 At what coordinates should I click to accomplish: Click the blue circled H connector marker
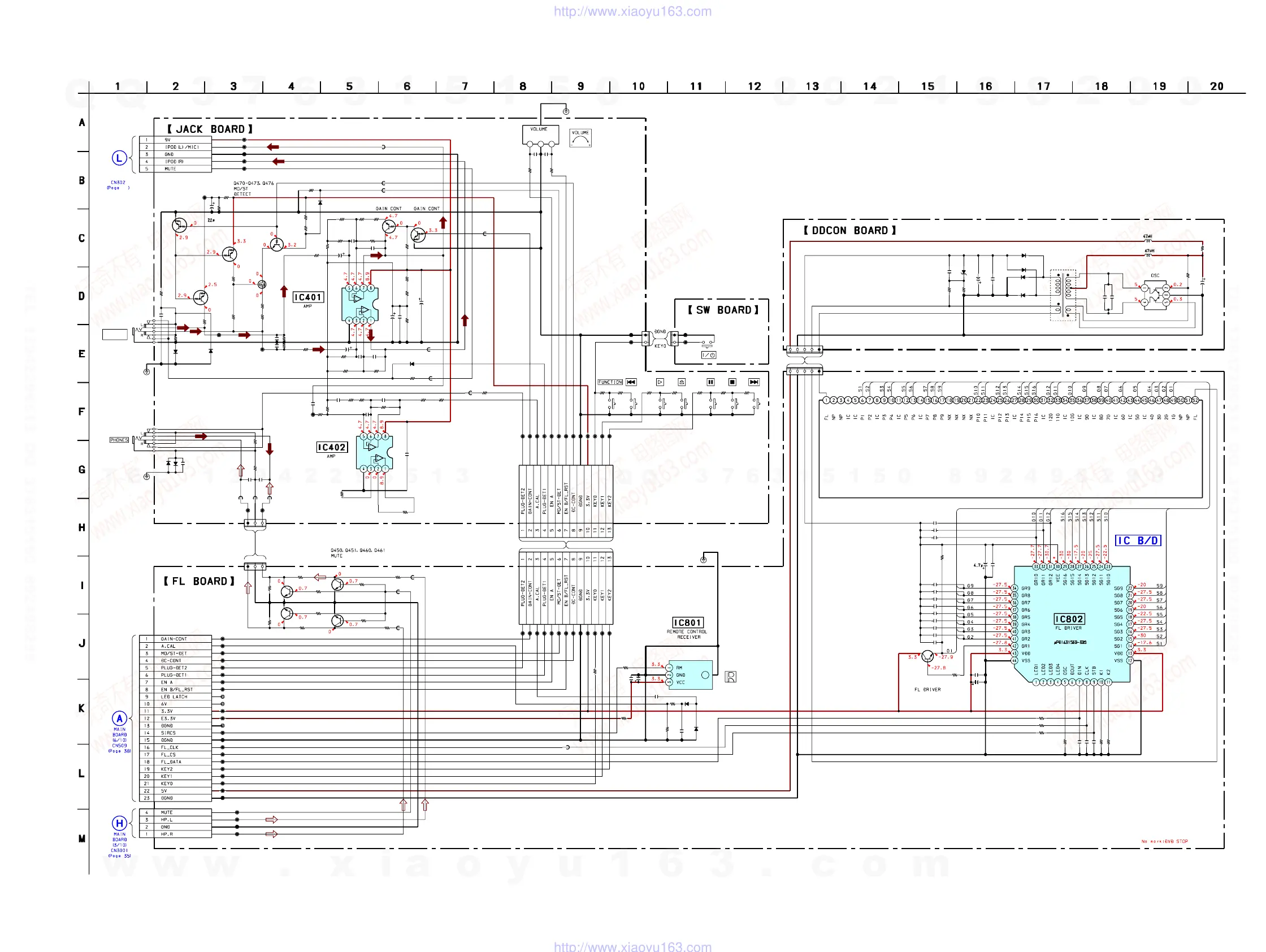pyautogui.click(x=119, y=823)
